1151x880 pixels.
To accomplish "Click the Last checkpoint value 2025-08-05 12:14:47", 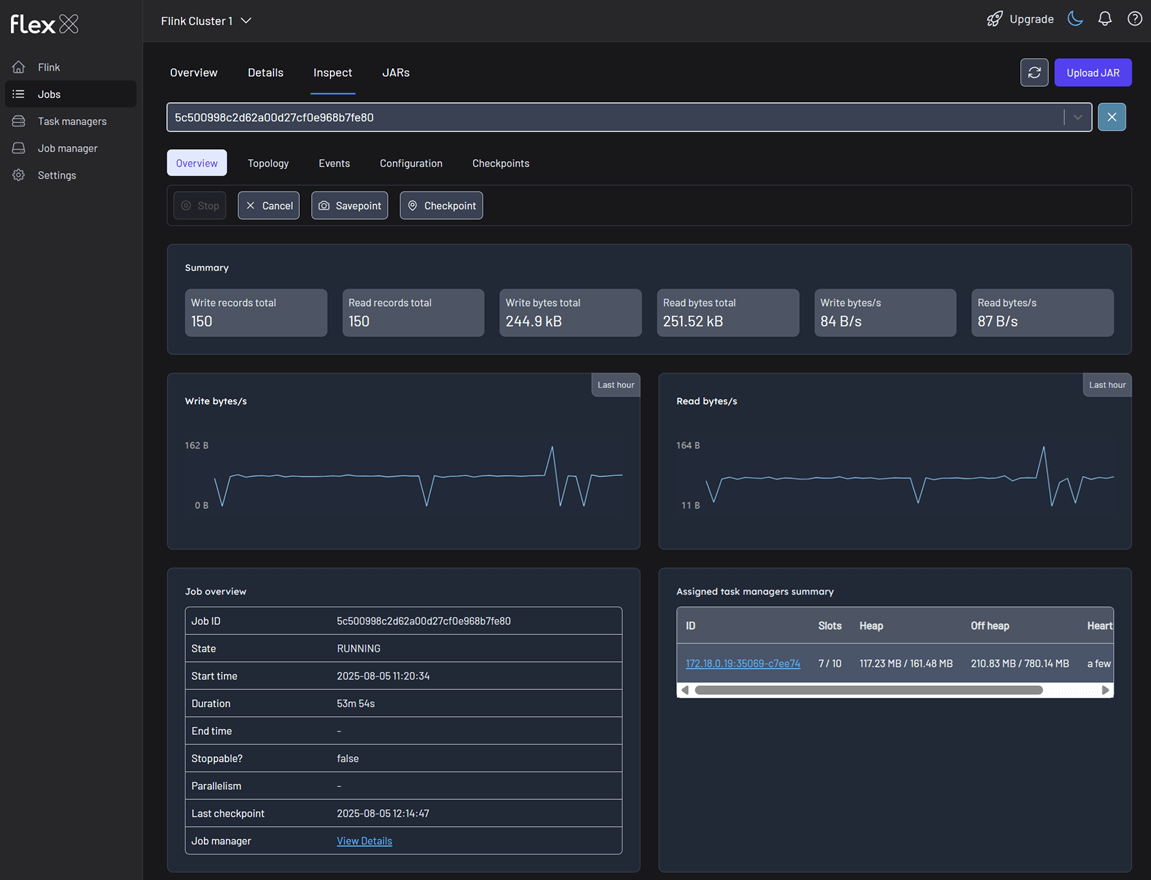I will click(383, 814).
